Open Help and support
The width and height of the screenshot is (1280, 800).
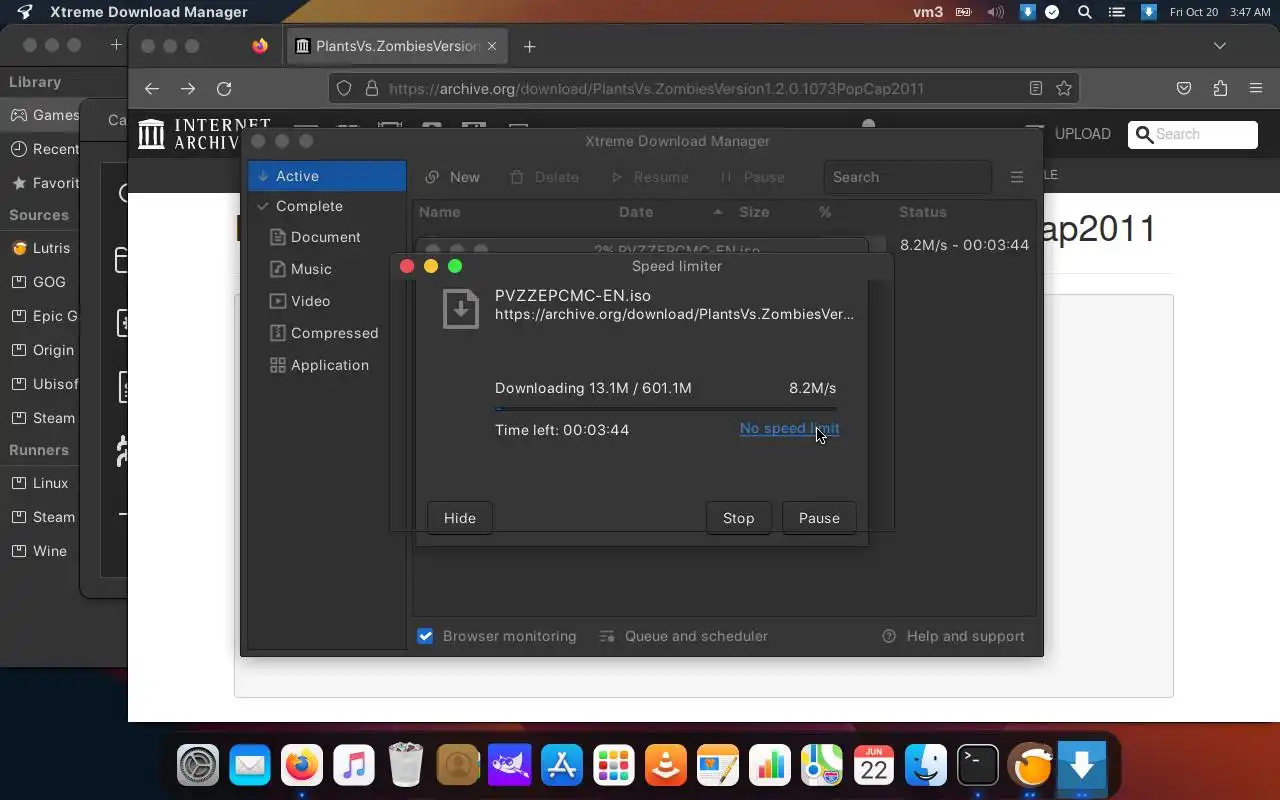tap(953, 636)
